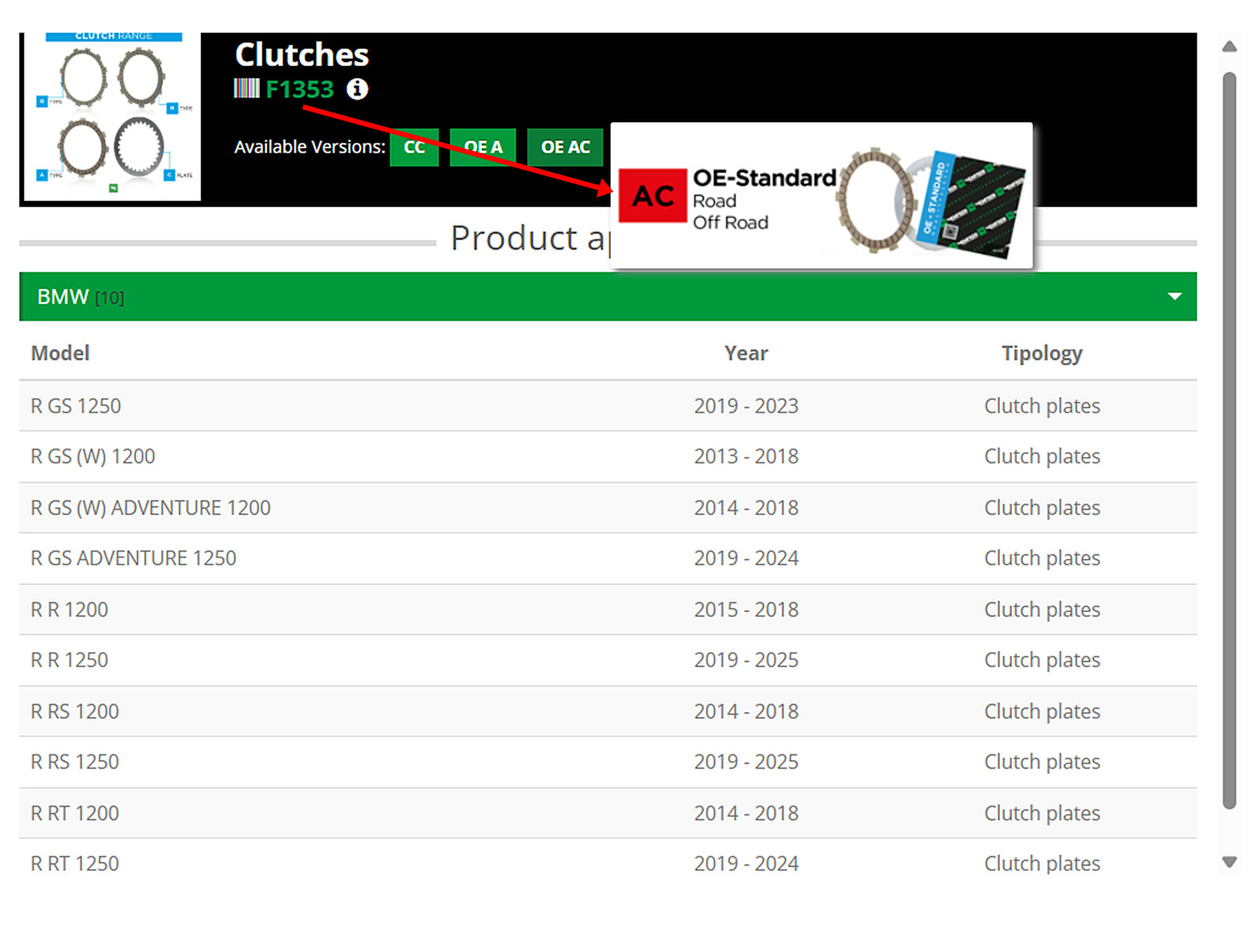The image size is (1260, 952).
Task: Collapse the BMW section arrow
Action: 1174,297
